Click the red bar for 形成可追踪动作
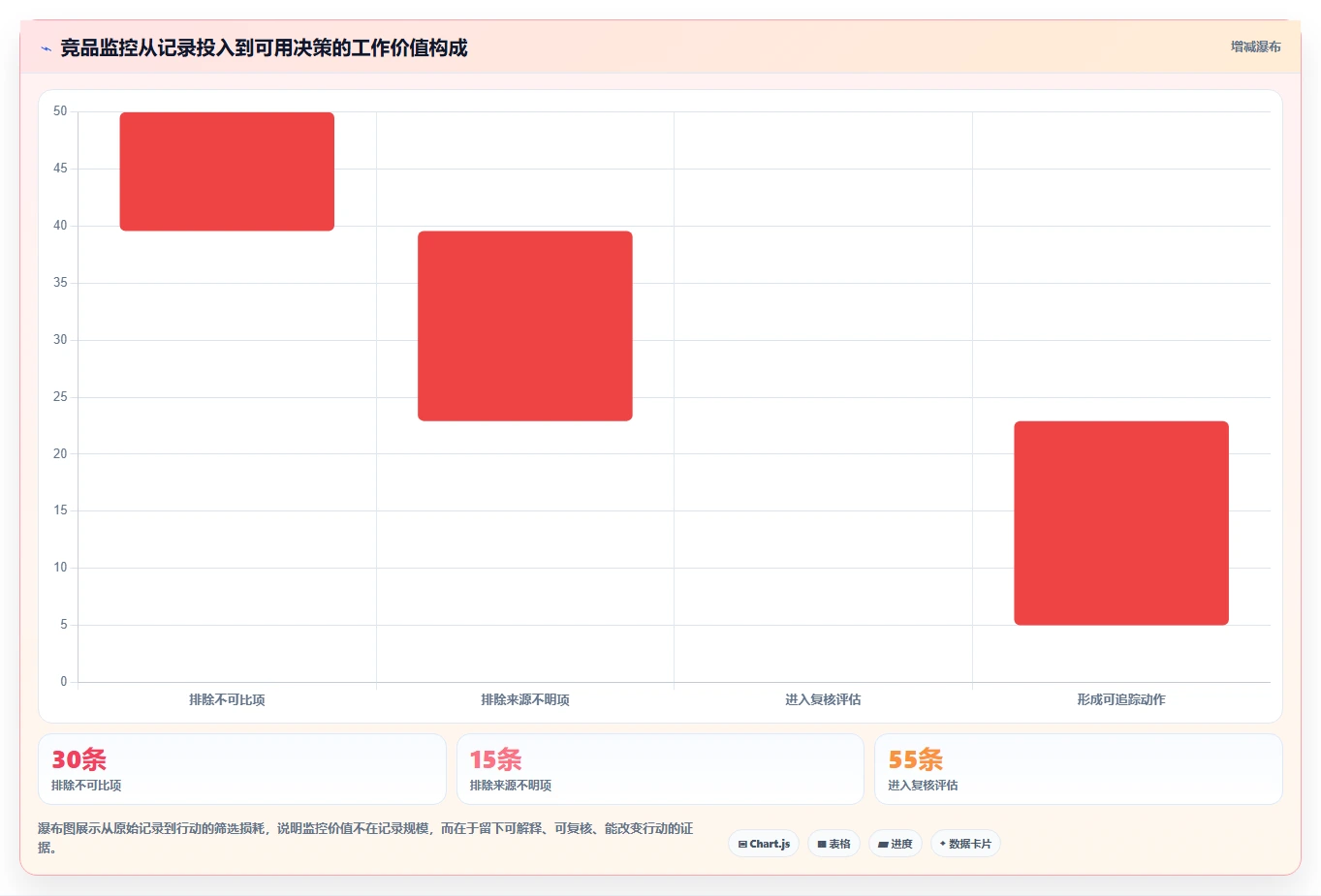The image size is (1321, 896). (x=1121, y=523)
